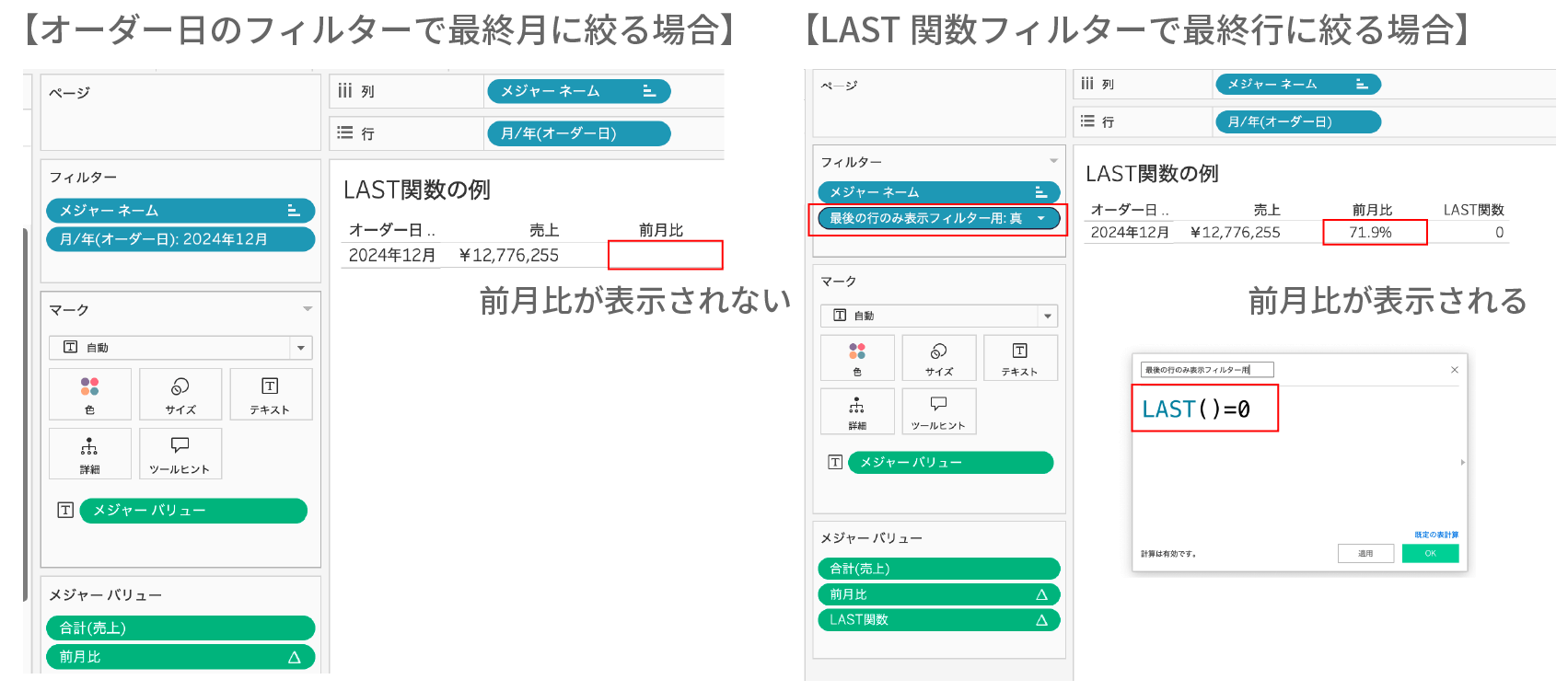Image resolution: width=1568 pixels, height=691 pixels.
Task: Click the サイズ size button in right Marks card
Action: click(x=939, y=358)
